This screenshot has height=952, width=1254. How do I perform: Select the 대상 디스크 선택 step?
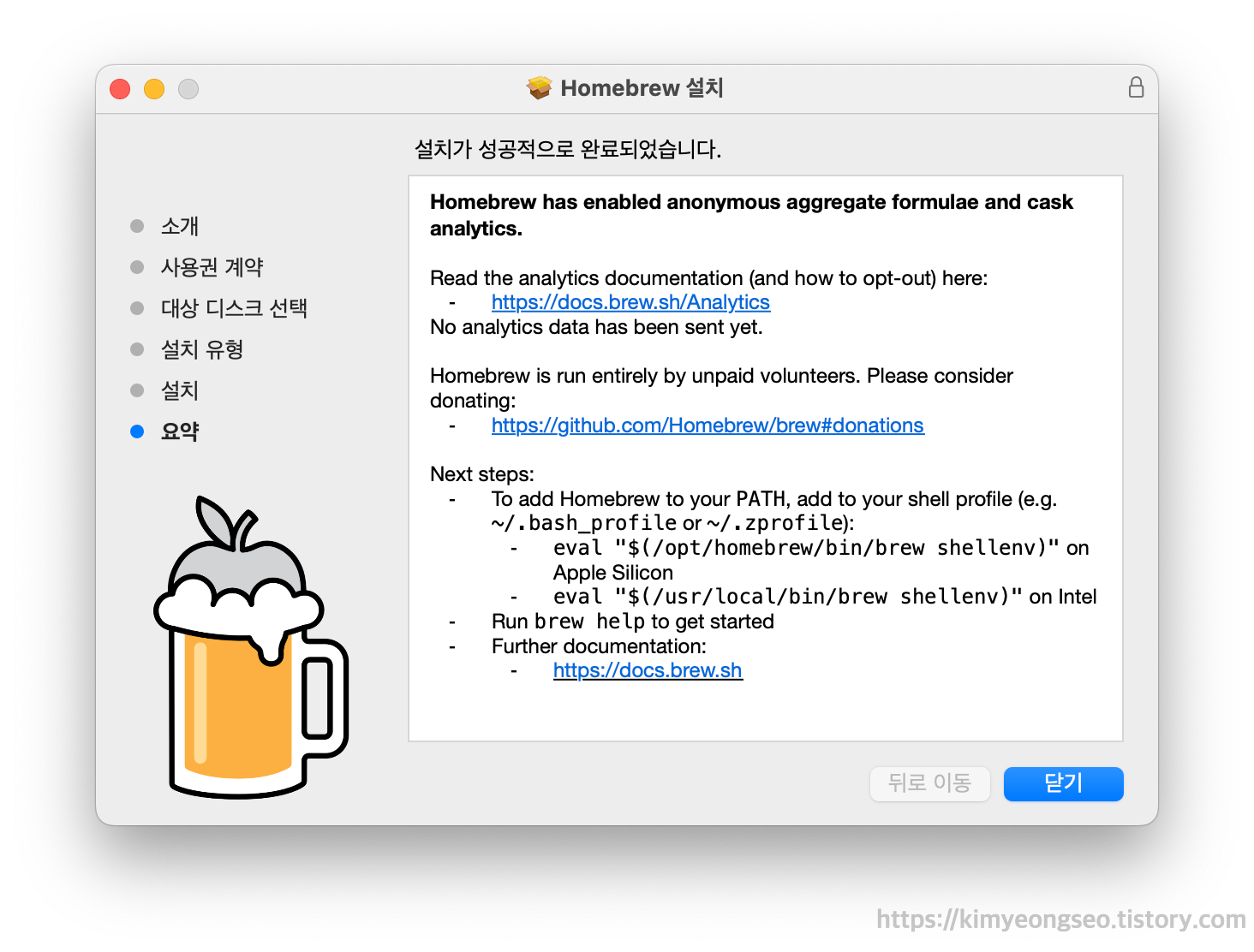coord(234,308)
